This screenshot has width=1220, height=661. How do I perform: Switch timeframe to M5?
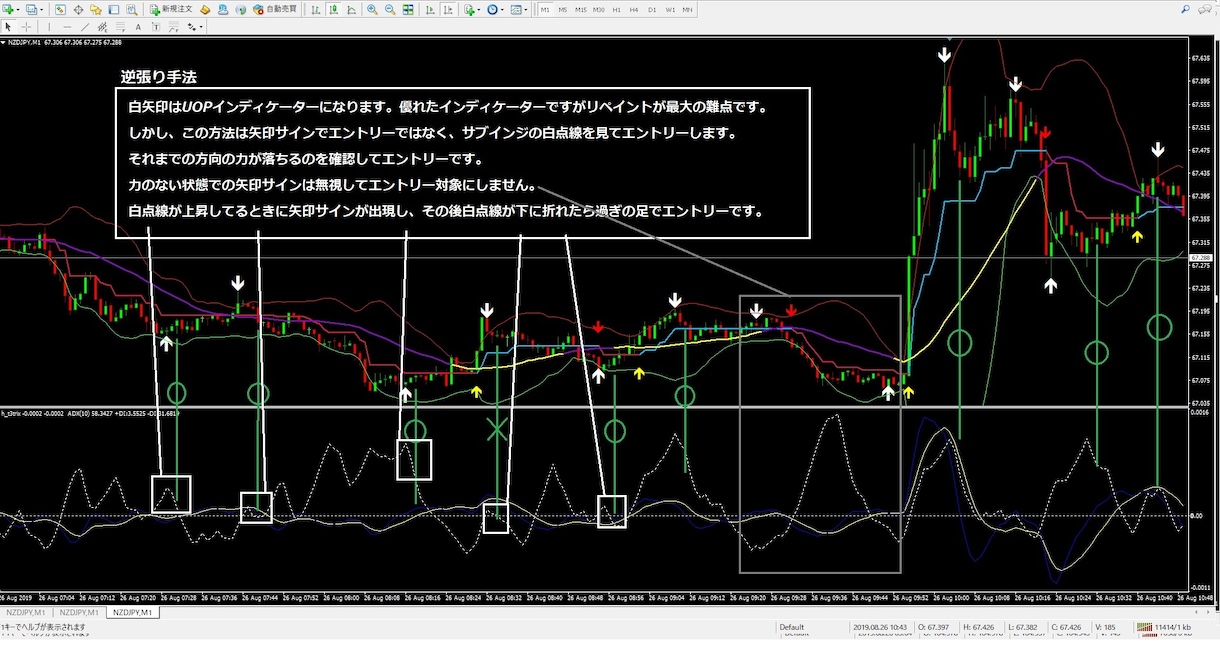pyautogui.click(x=563, y=9)
